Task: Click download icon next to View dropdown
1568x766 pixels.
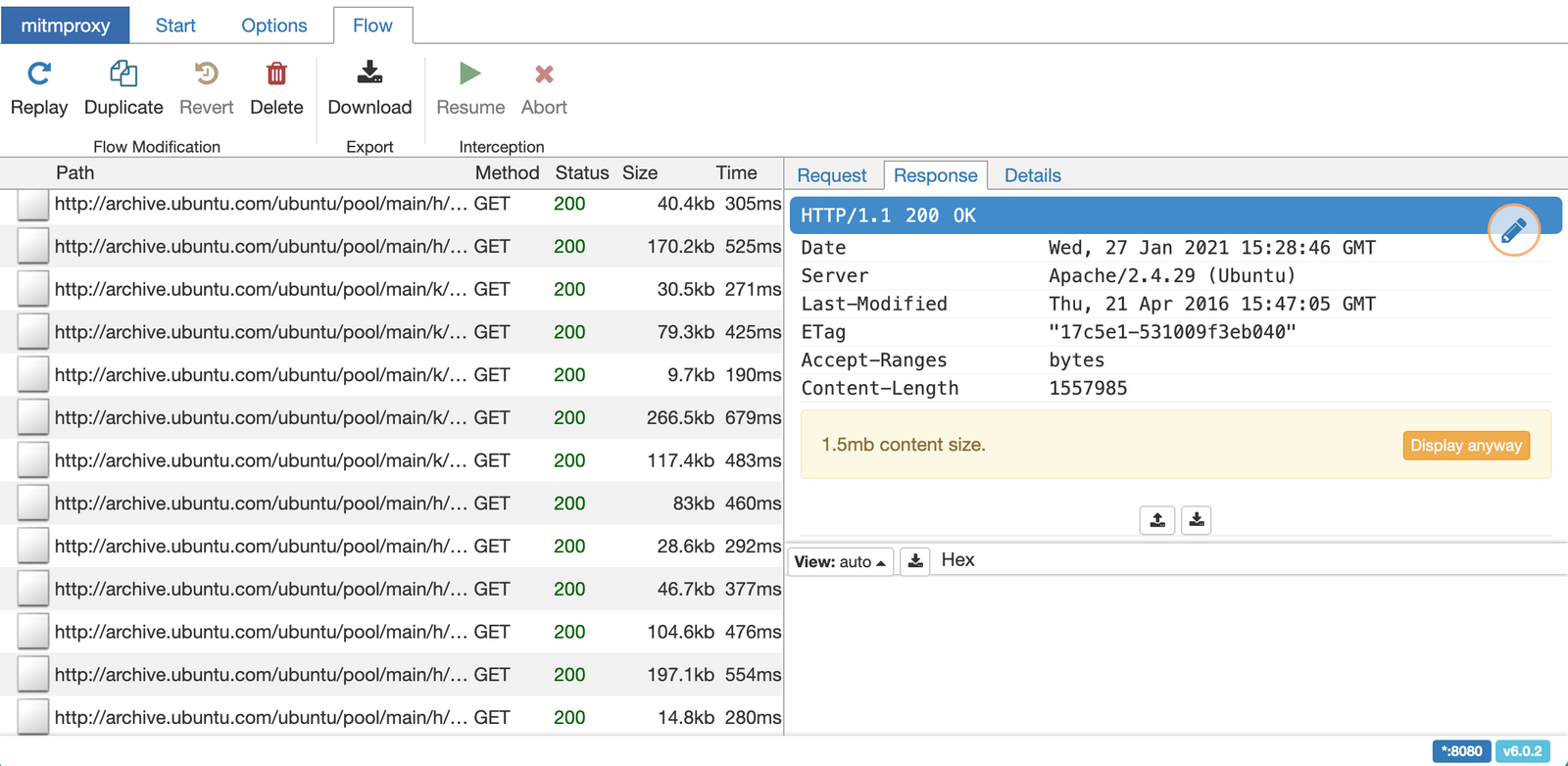Action: click(914, 561)
